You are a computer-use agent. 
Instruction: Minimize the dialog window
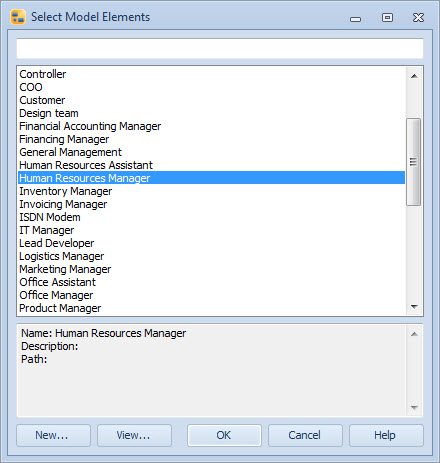pos(356,19)
